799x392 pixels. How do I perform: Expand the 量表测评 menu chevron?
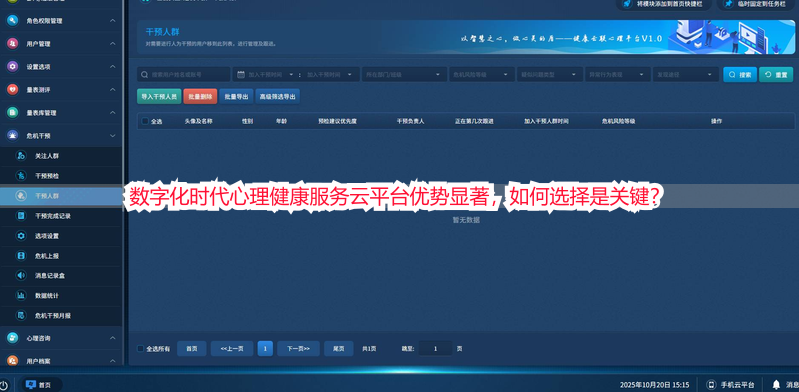[113, 90]
